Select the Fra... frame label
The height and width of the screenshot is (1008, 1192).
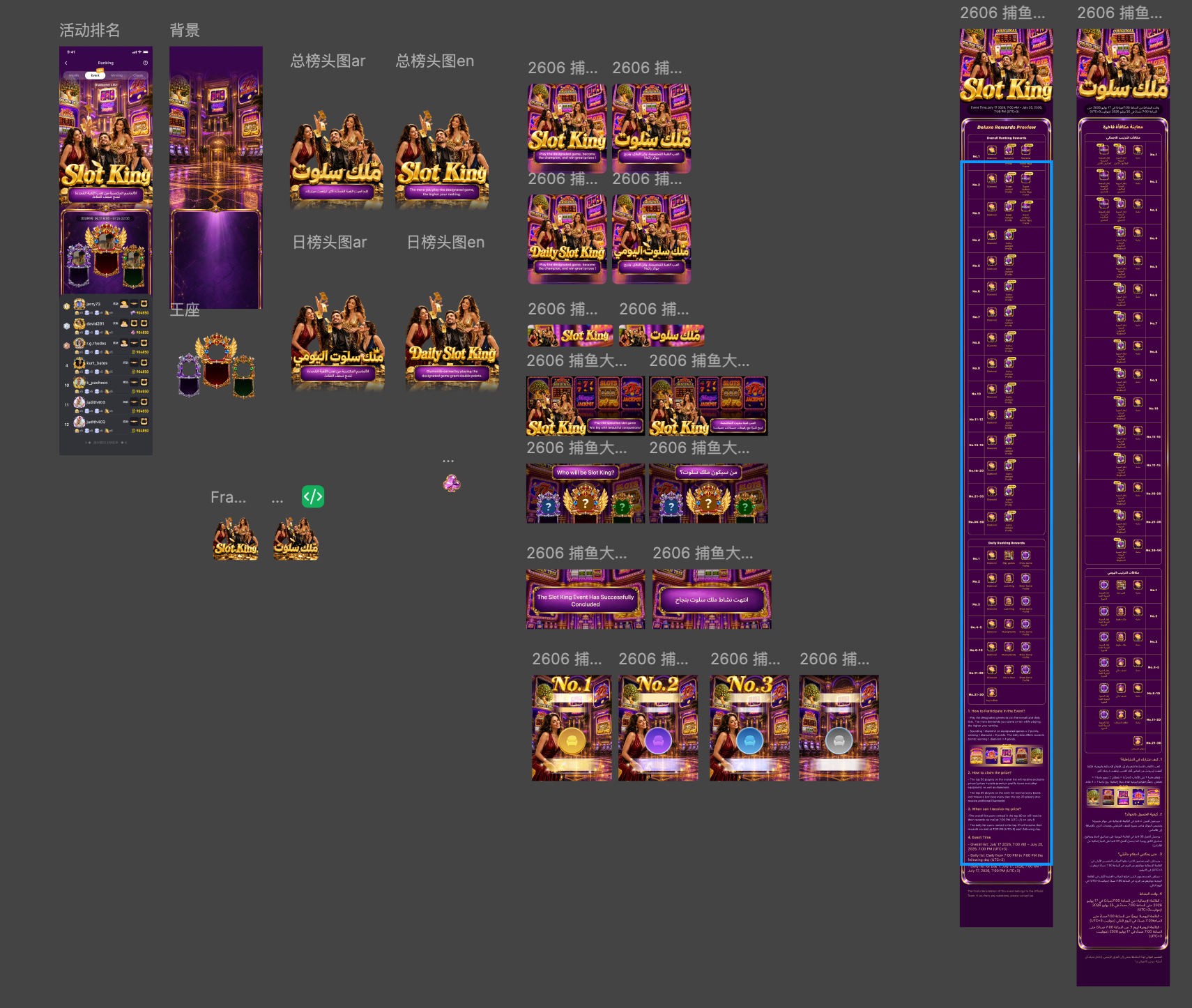pos(228,497)
